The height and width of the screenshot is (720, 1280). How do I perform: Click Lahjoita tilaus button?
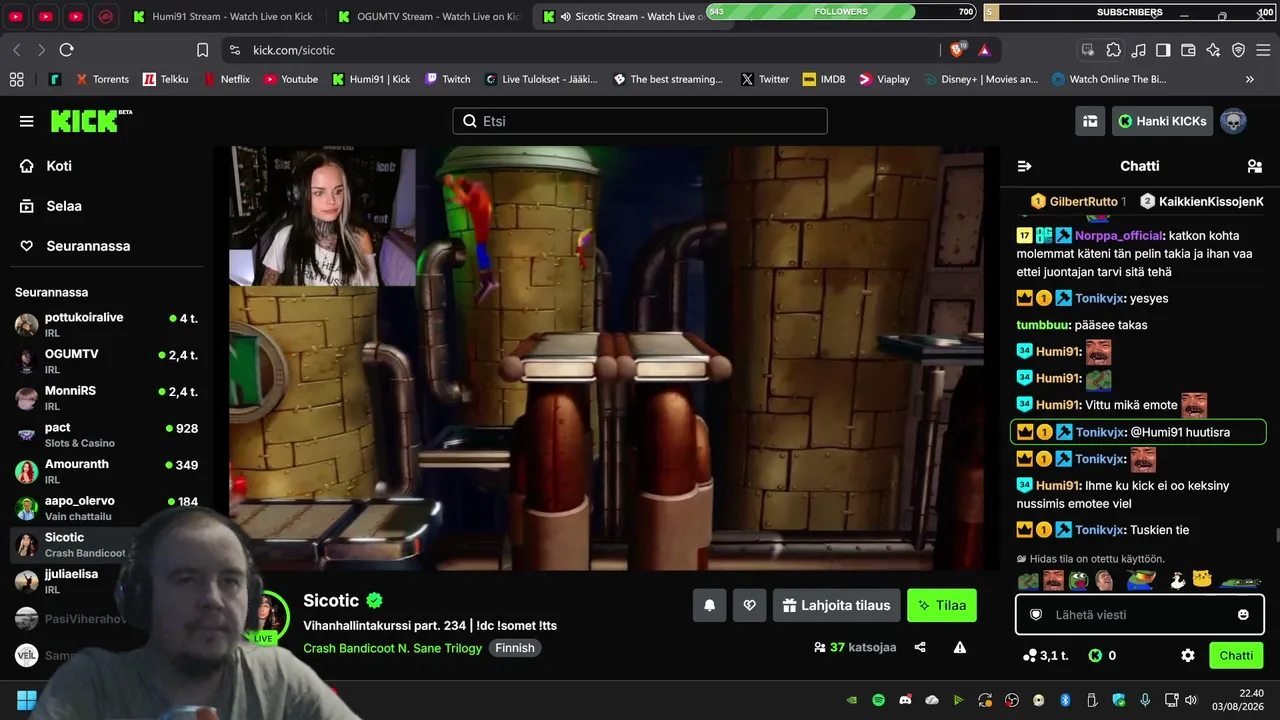(837, 605)
